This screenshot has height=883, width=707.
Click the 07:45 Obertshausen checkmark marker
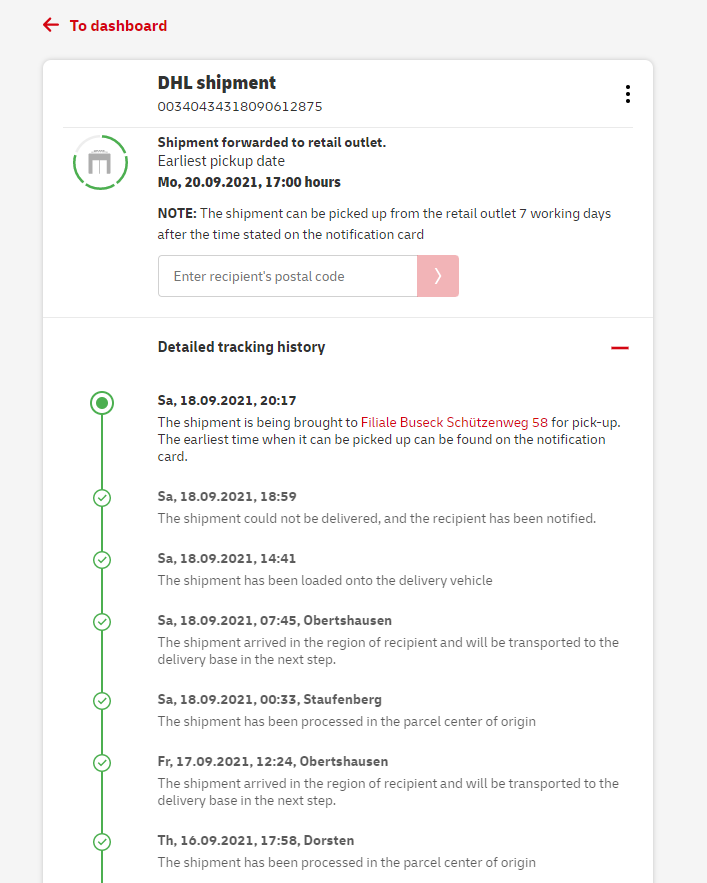point(101,622)
